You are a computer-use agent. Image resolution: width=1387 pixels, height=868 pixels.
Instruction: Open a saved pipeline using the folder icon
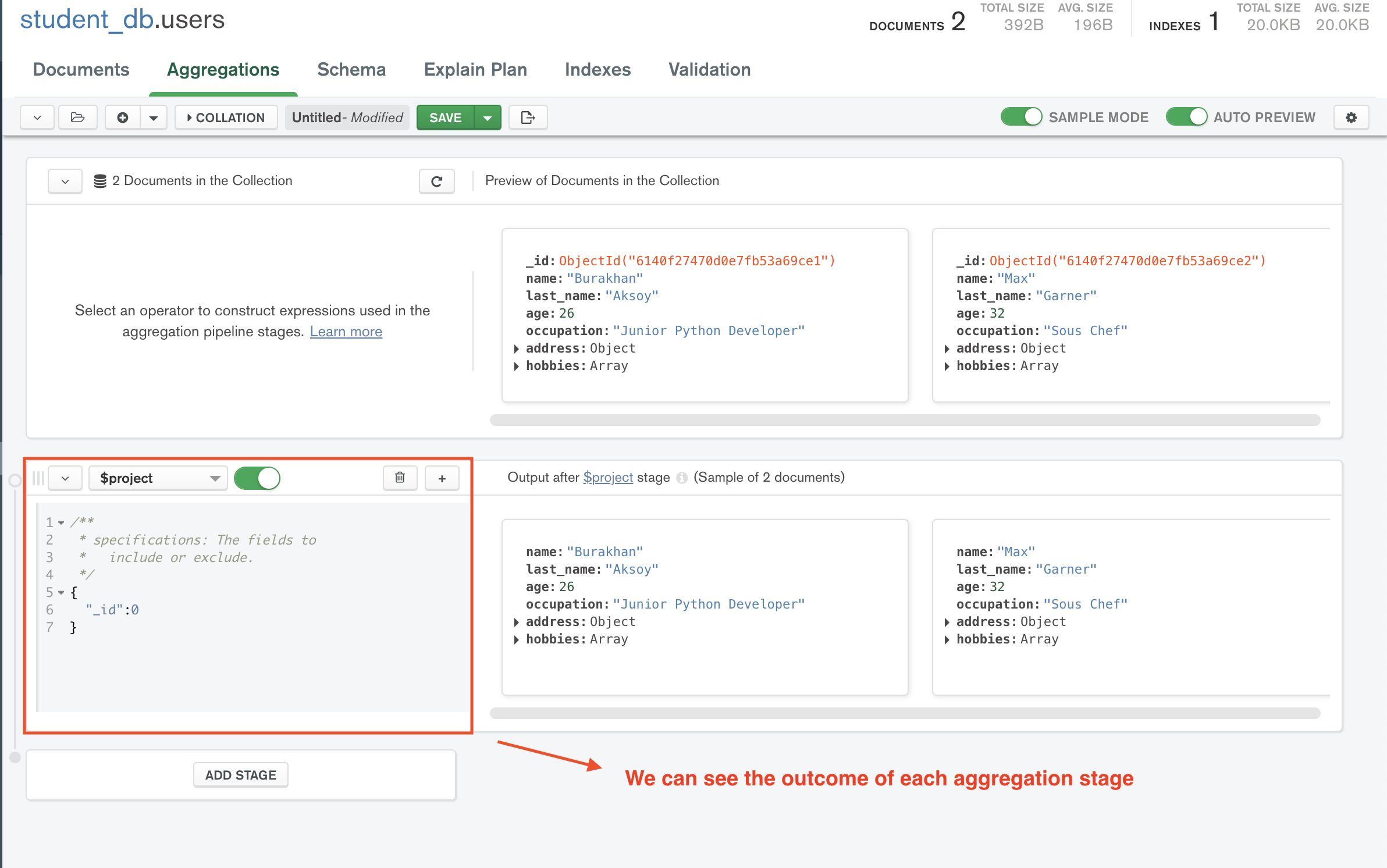[x=77, y=117]
